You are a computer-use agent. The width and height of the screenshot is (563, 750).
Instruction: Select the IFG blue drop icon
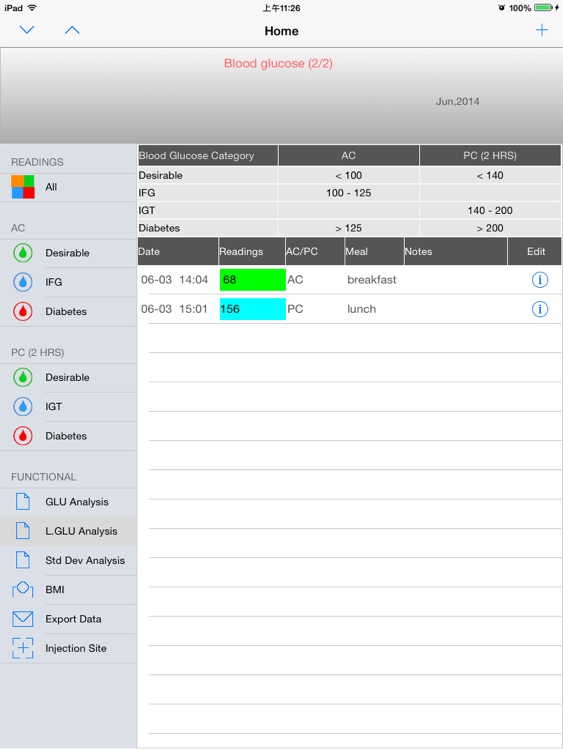pyautogui.click(x=23, y=282)
